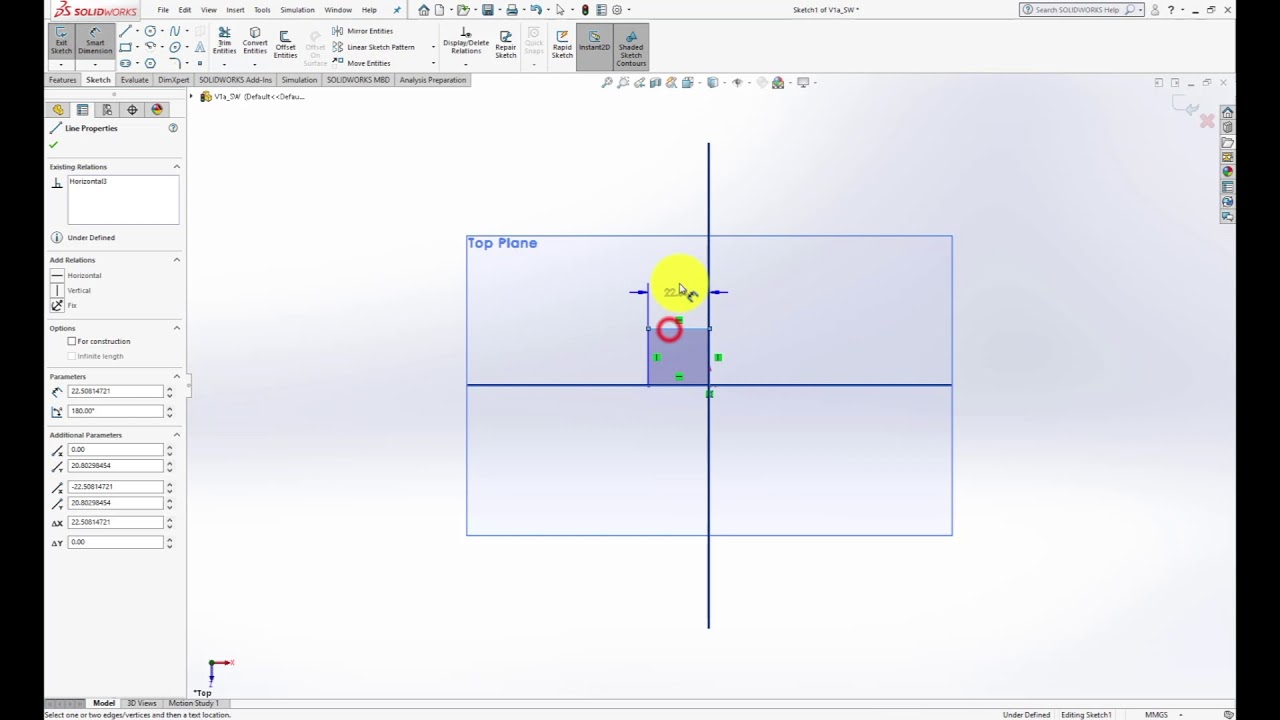Switch to SOLIDWORKS Add-Ins tab
Image resolution: width=1280 pixels, height=720 pixels.
pos(235,80)
